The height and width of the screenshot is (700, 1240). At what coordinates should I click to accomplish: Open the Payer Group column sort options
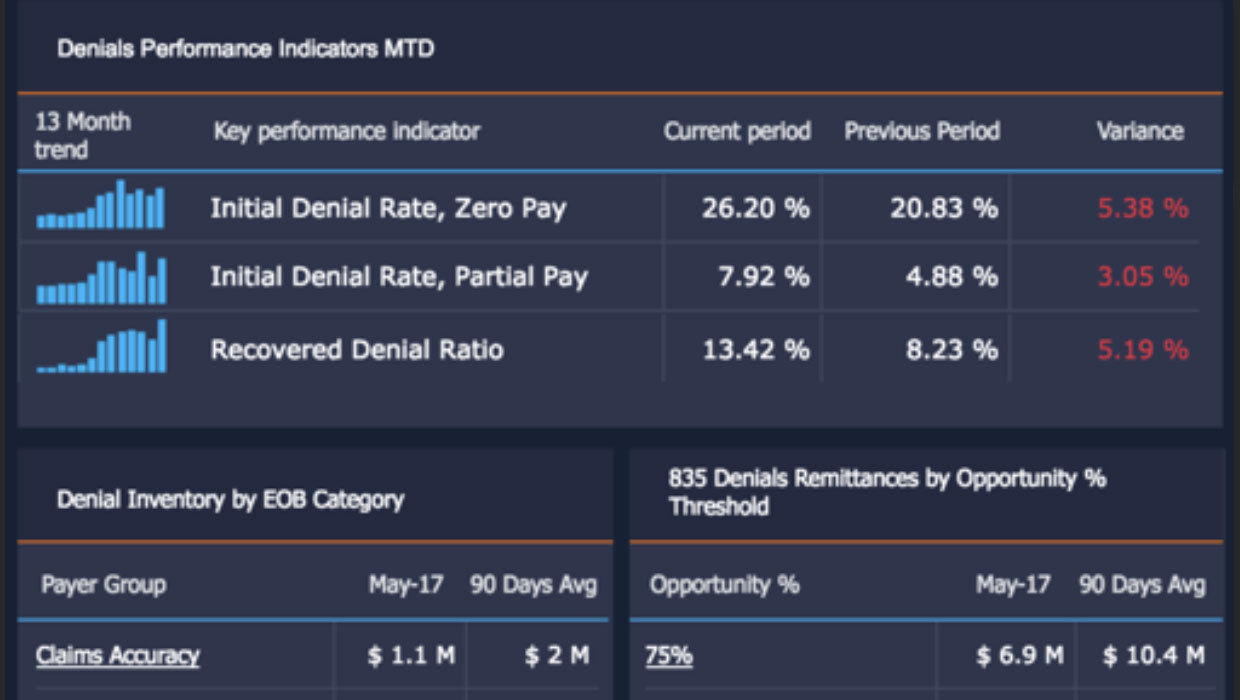(x=101, y=585)
